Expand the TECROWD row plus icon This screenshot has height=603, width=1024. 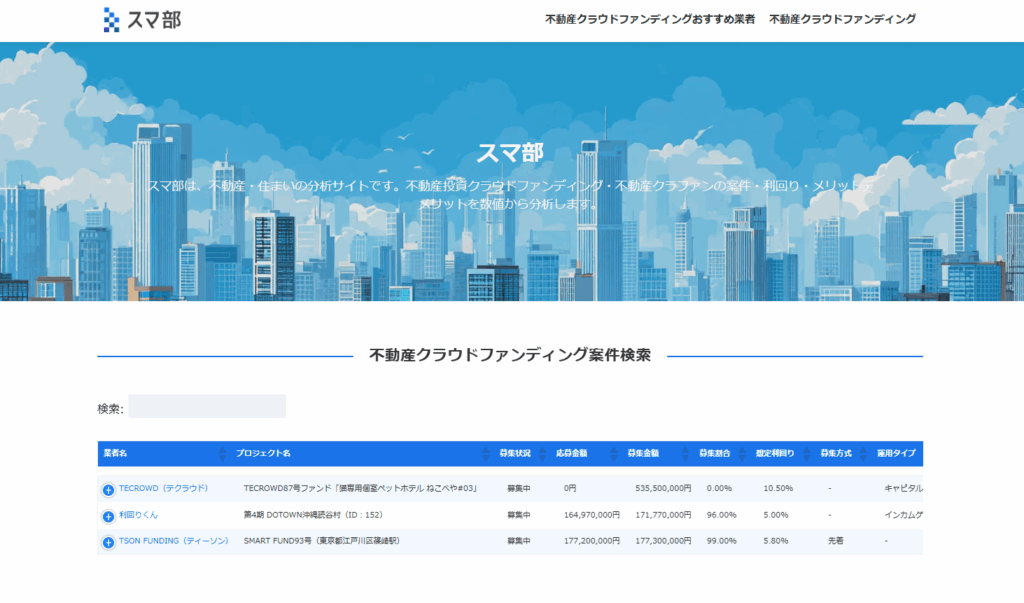(108, 490)
